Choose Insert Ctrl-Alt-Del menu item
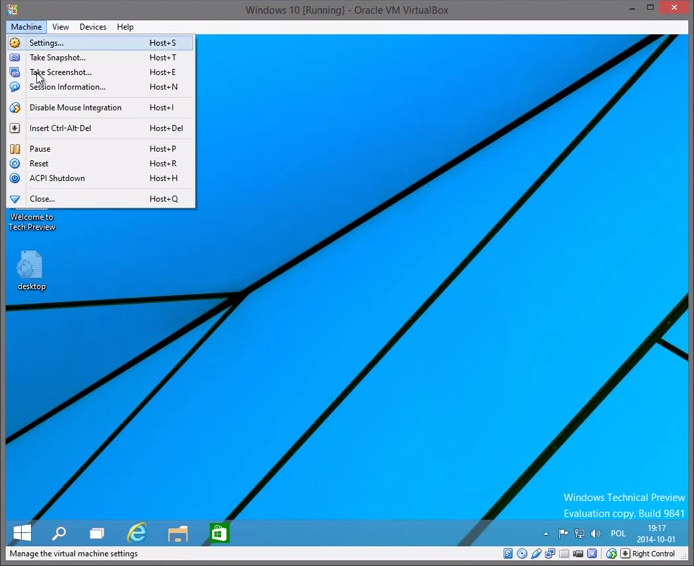The width and height of the screenshot is (694, 566). pyautogui.click(x=100, y=128)
